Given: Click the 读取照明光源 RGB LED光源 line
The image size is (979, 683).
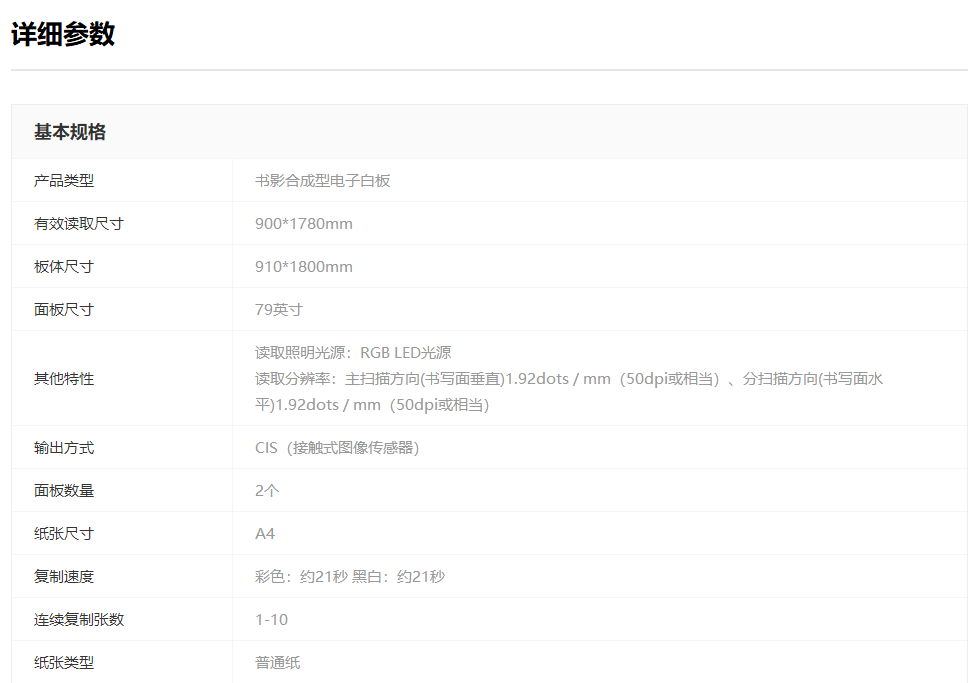Looking at the screenshot, I should click(352, 353).
